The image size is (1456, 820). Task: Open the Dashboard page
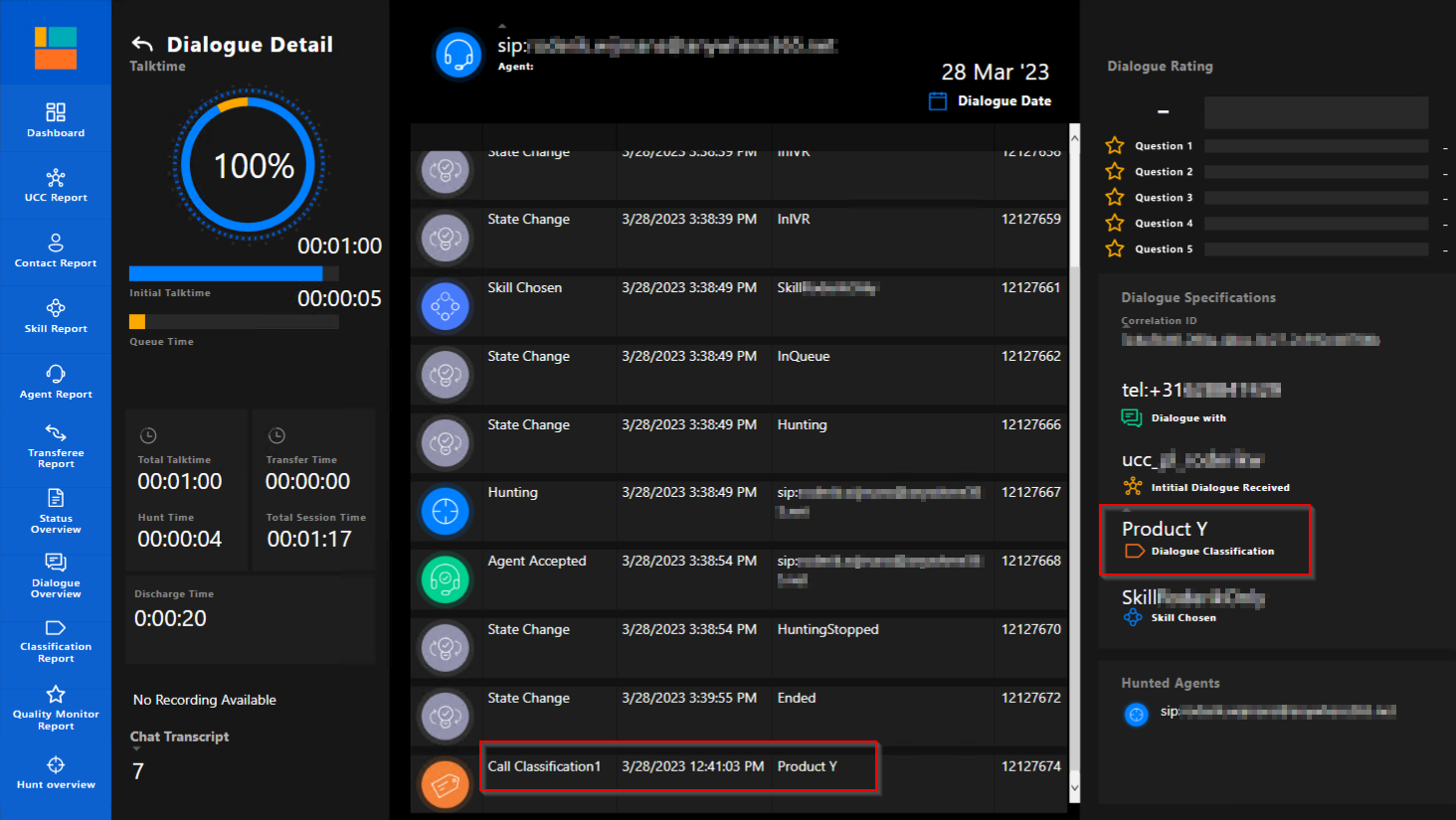click(x=56, y=119)
